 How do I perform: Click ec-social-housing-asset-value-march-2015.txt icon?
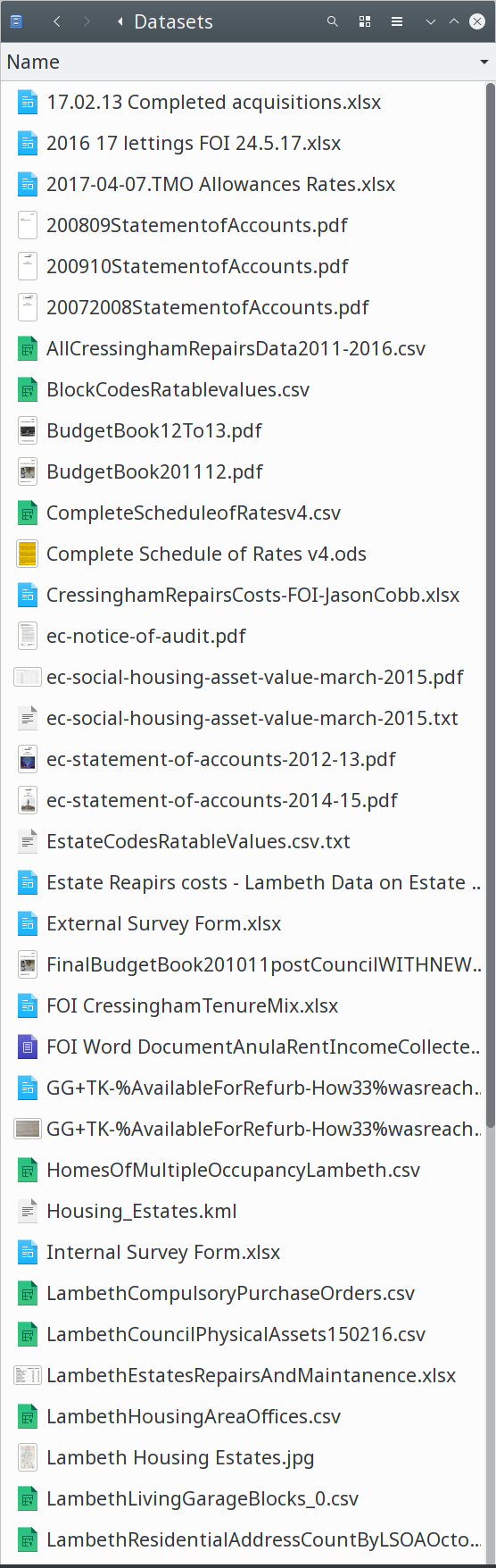pos(28,718)
